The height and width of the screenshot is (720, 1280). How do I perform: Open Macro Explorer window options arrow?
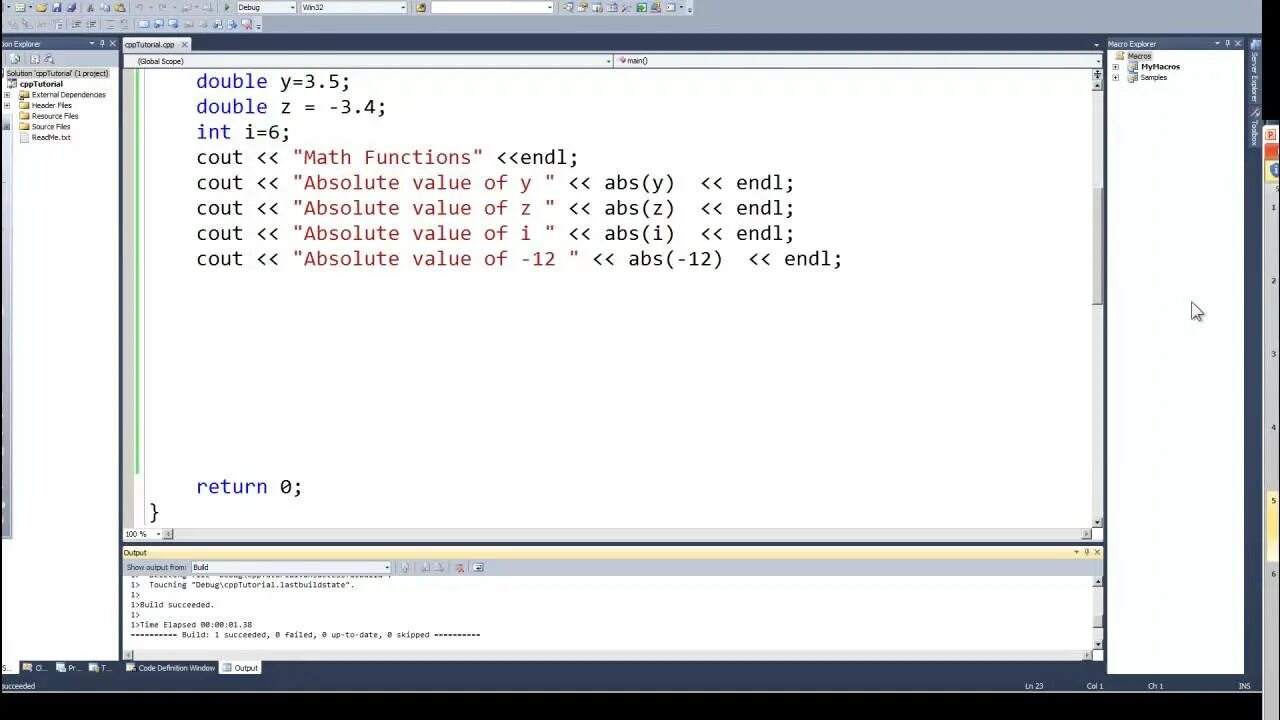point(1217,43)
